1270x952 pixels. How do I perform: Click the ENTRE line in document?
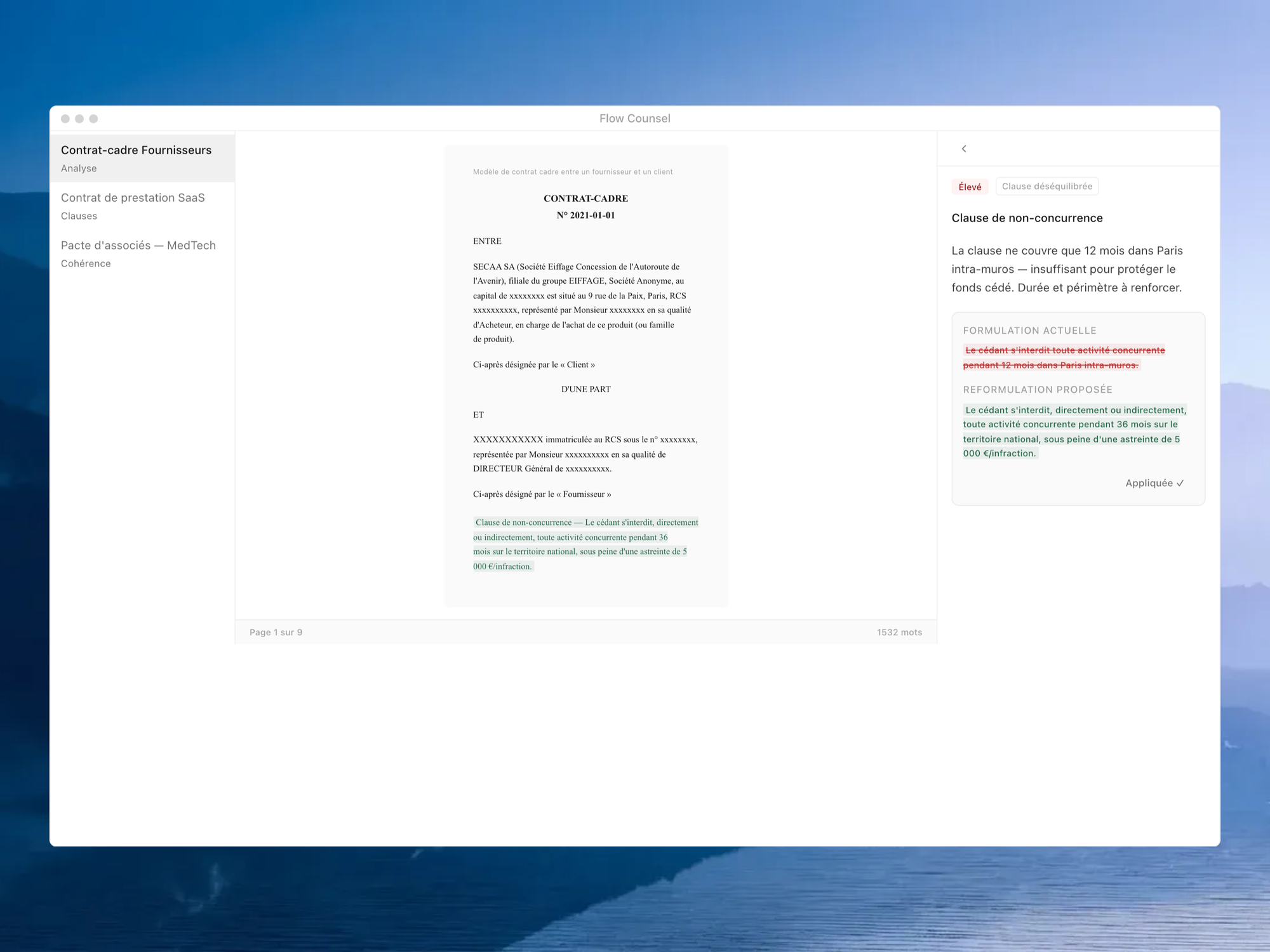pyautogui.click(x=487, y=241)
